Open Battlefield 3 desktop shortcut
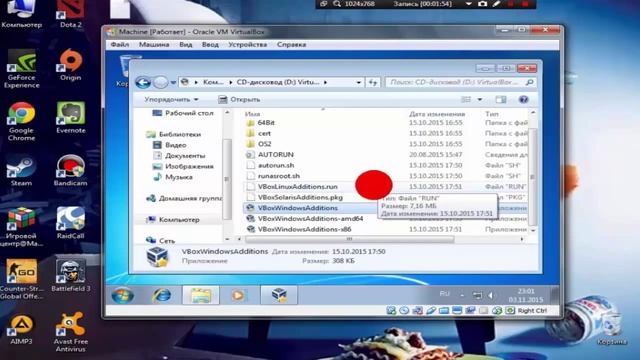Viewport: 640px width, 360px height. point(71,276)
